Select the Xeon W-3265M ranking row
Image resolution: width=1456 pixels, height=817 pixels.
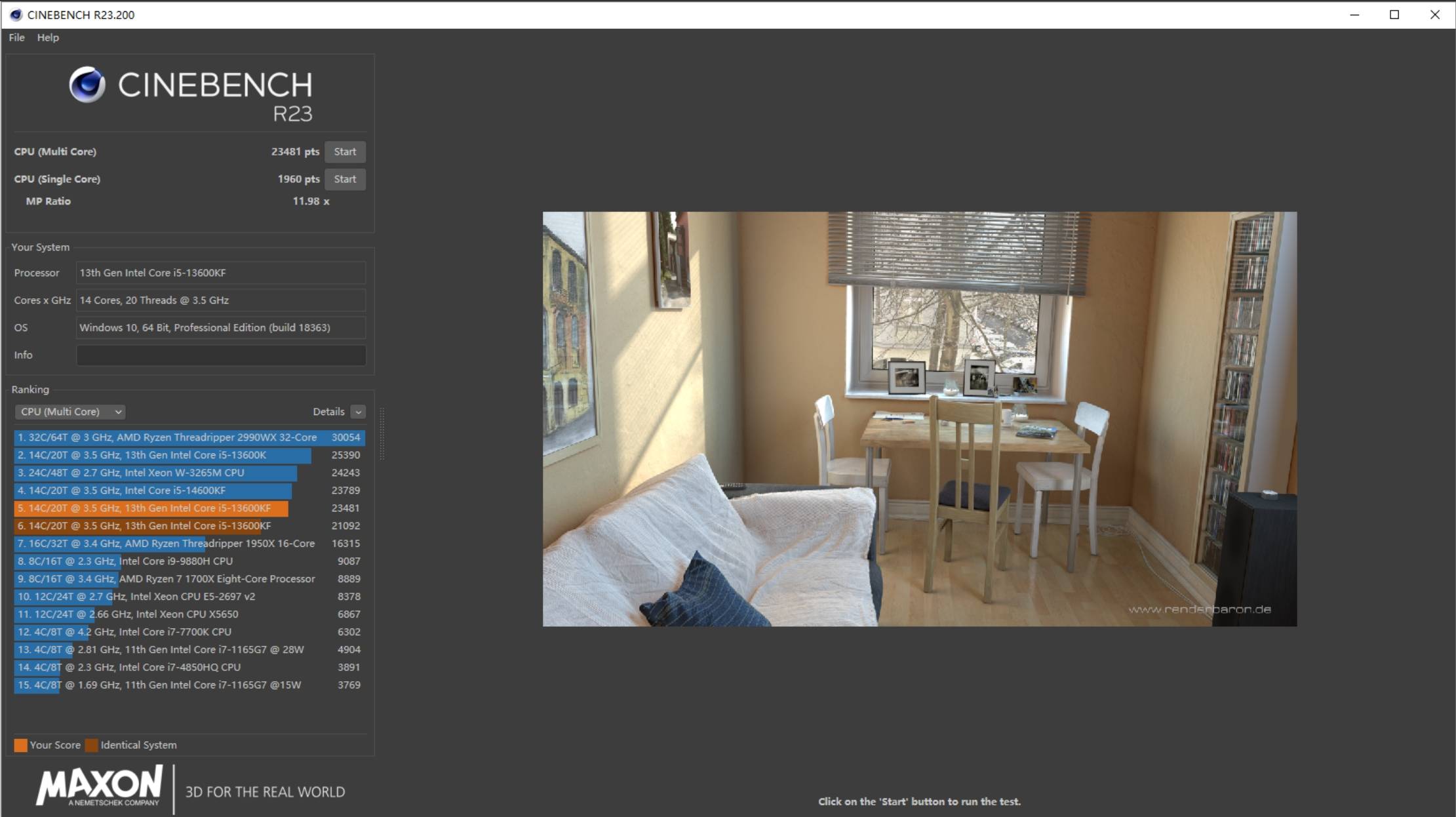(189, 473)
